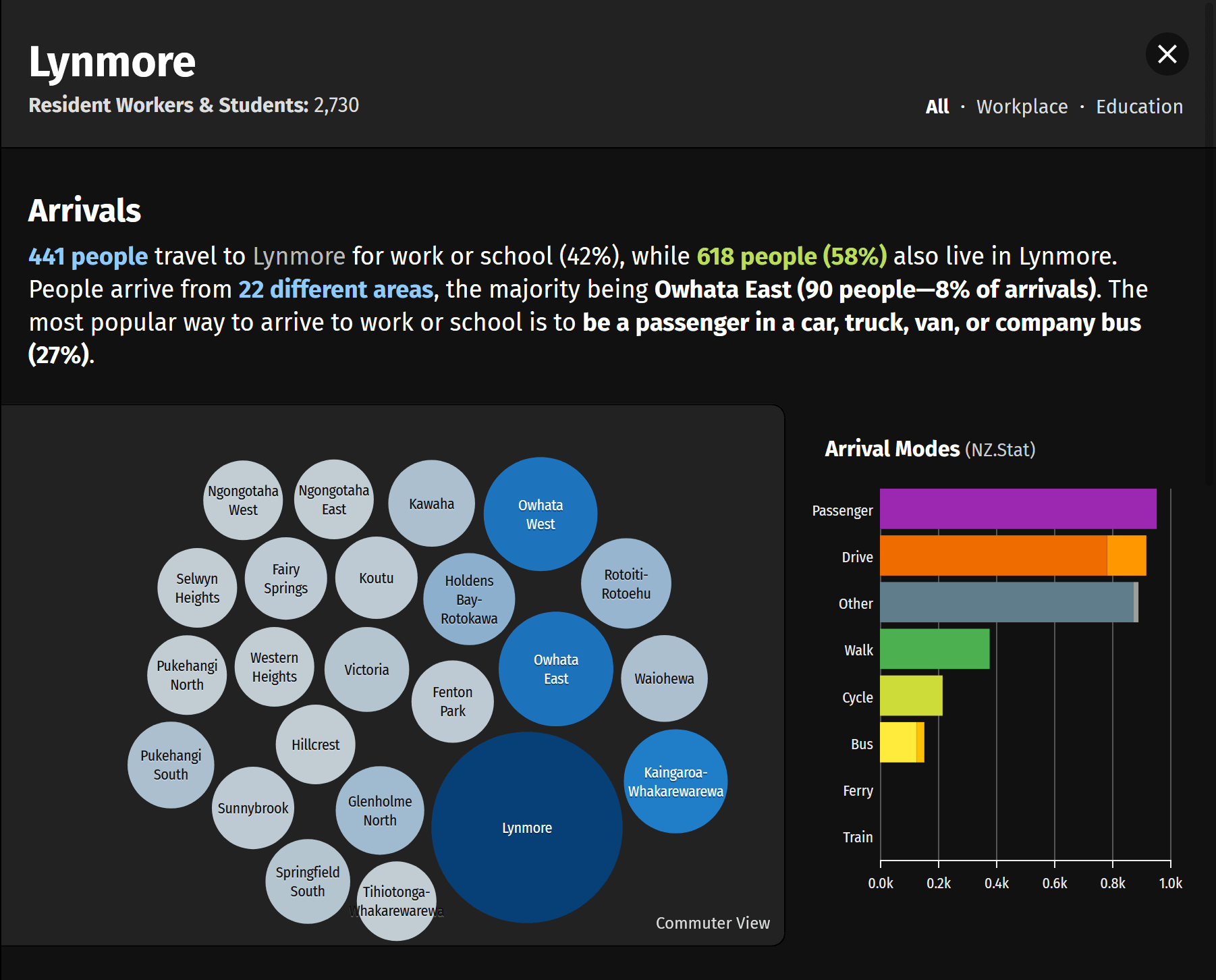Select the Waiohewa bubble

tap(664, 678)
